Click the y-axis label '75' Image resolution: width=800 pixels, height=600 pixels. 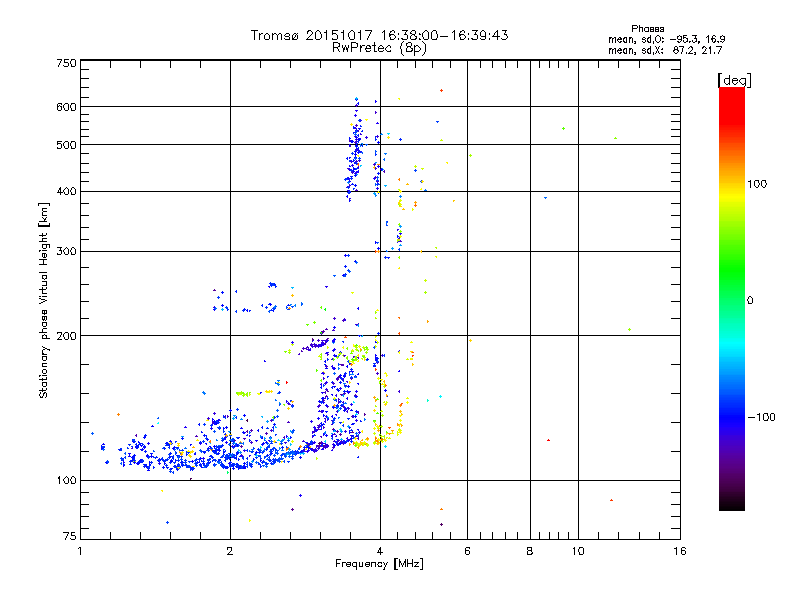pyautogui.click(x=70, y=536)
